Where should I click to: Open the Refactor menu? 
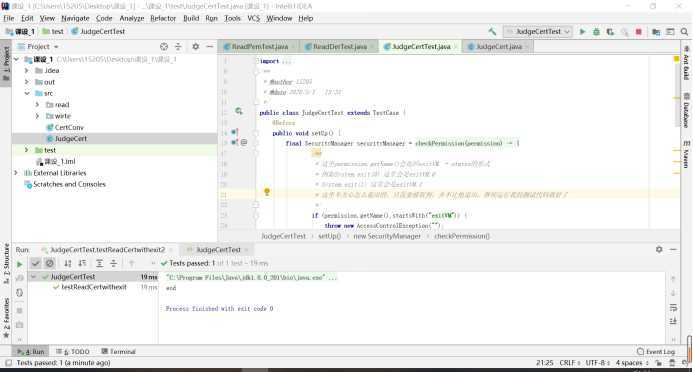pos(163,18)
